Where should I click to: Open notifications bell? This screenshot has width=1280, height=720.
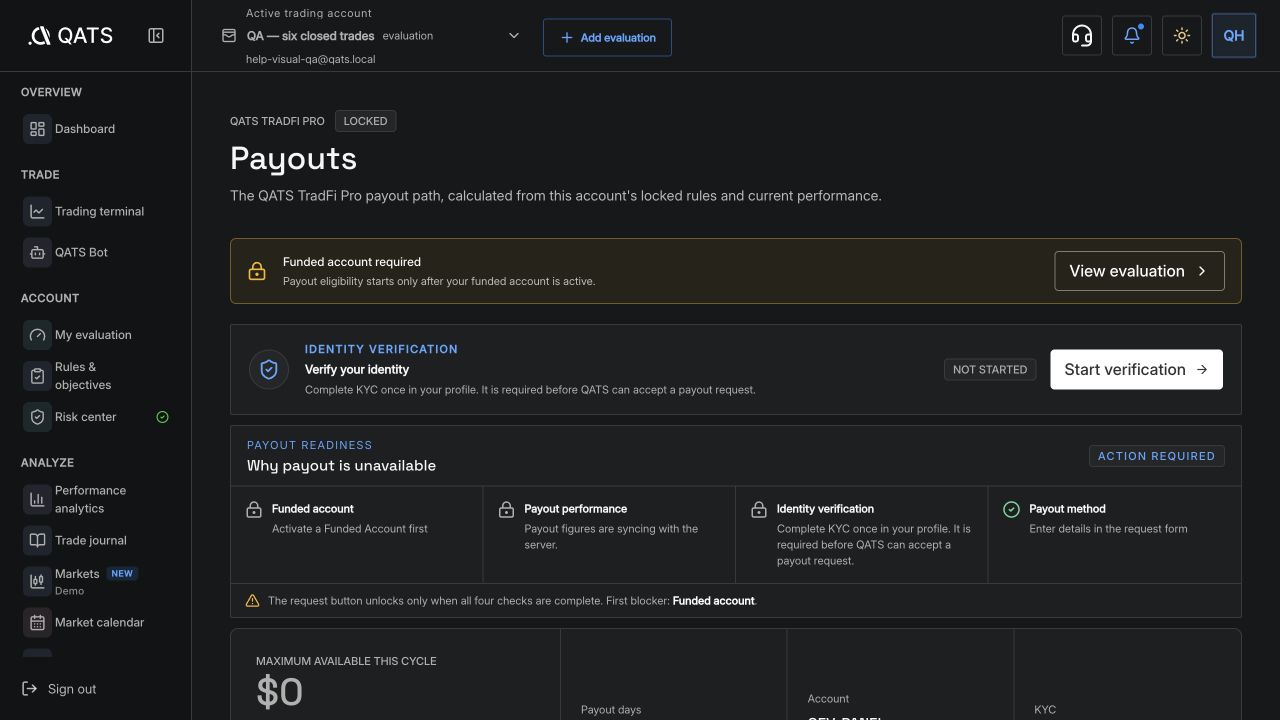coord(1132,36)
